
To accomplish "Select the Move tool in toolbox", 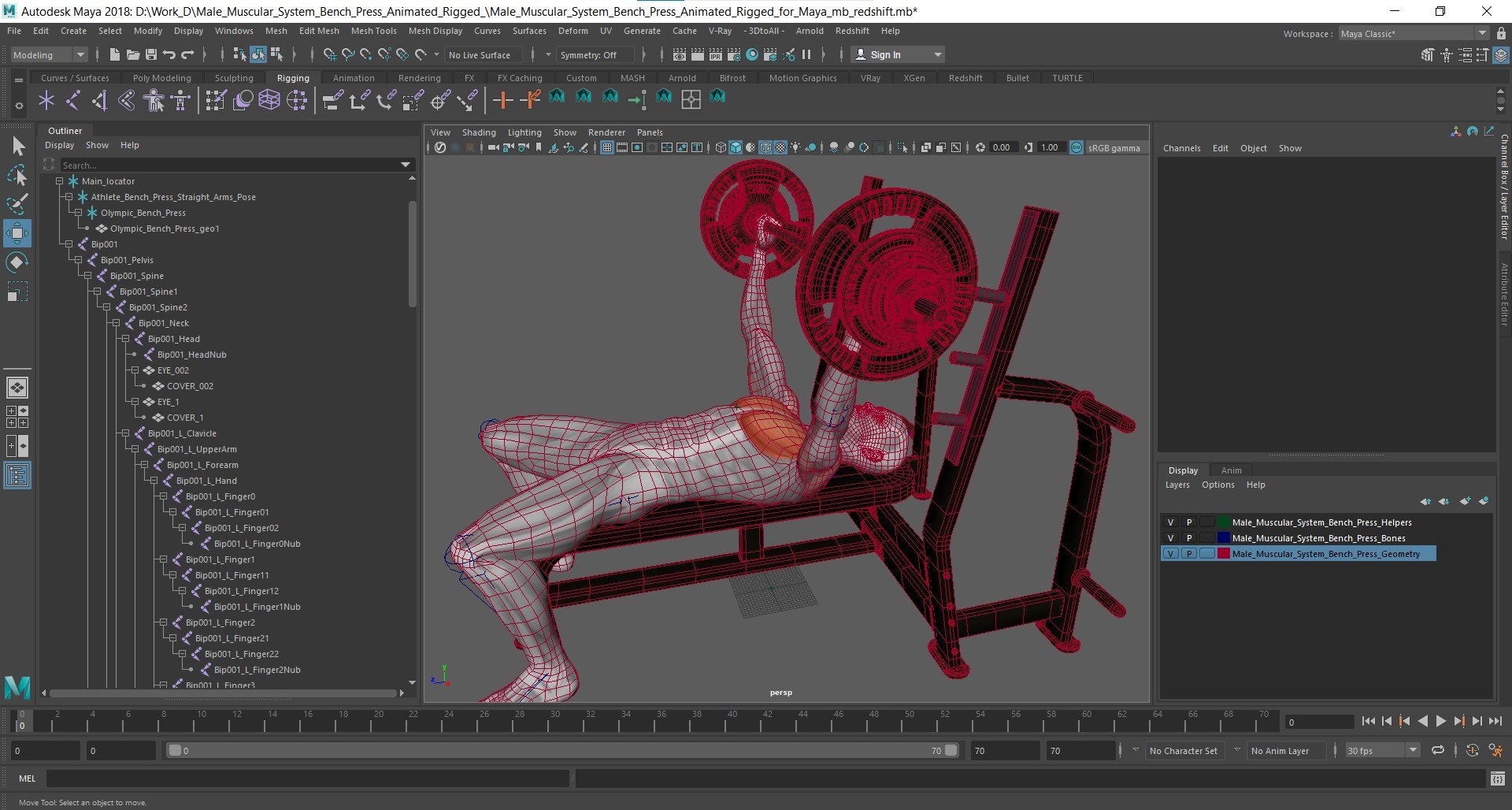I will (17, 233).
